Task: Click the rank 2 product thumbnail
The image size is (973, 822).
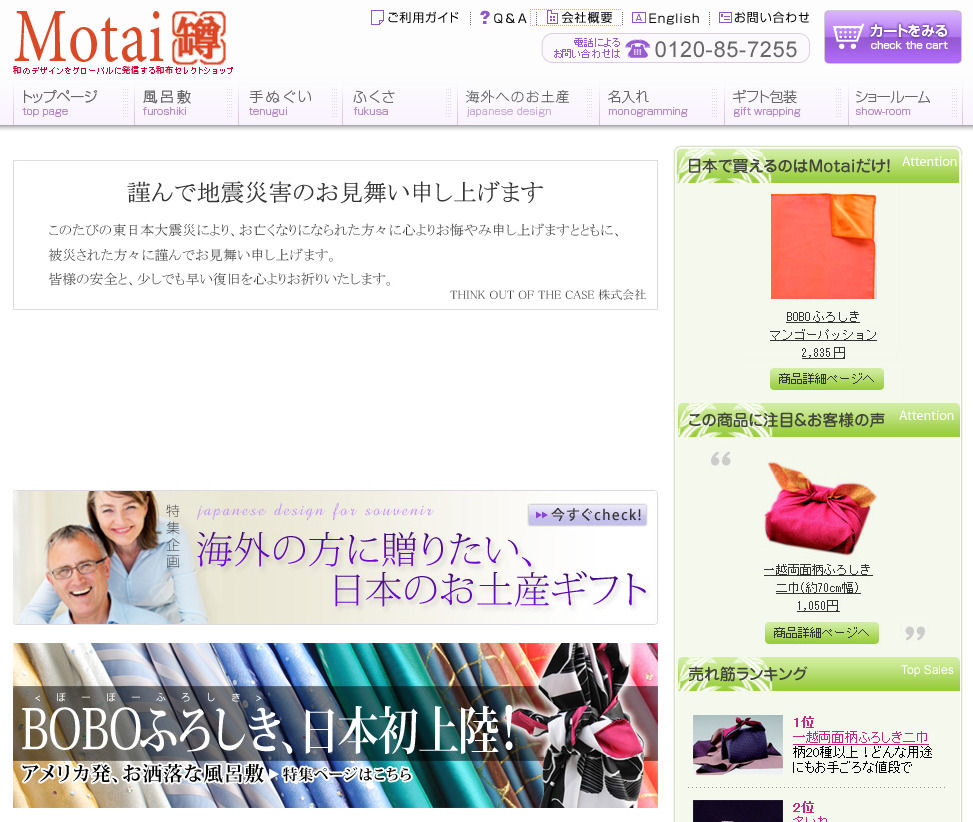Action: point(738,811)
